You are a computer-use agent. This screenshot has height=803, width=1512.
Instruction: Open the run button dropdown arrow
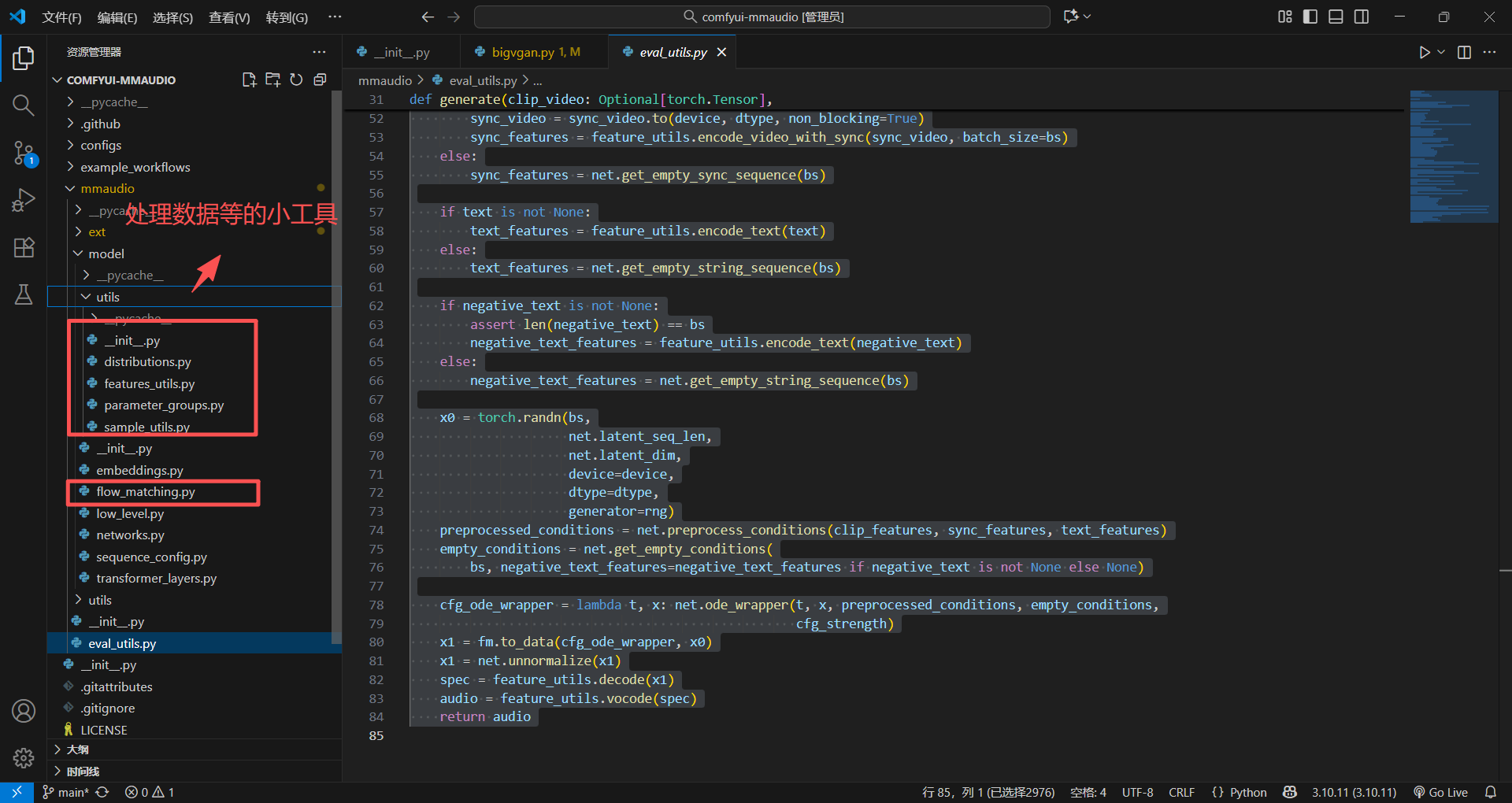[1441, 52]
